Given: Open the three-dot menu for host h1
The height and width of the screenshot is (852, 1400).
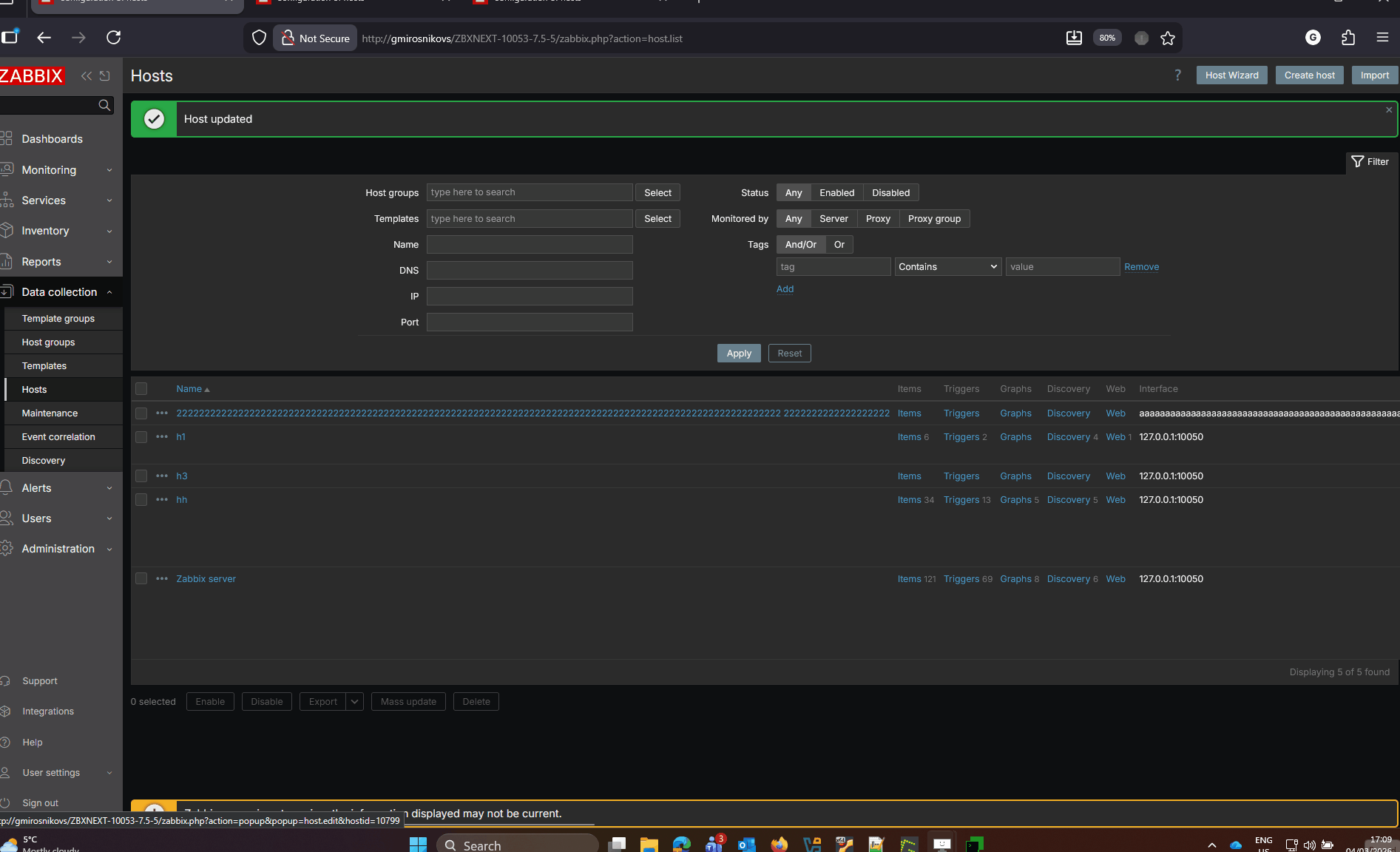Looking at the screenshot, I should pos(162,437).
